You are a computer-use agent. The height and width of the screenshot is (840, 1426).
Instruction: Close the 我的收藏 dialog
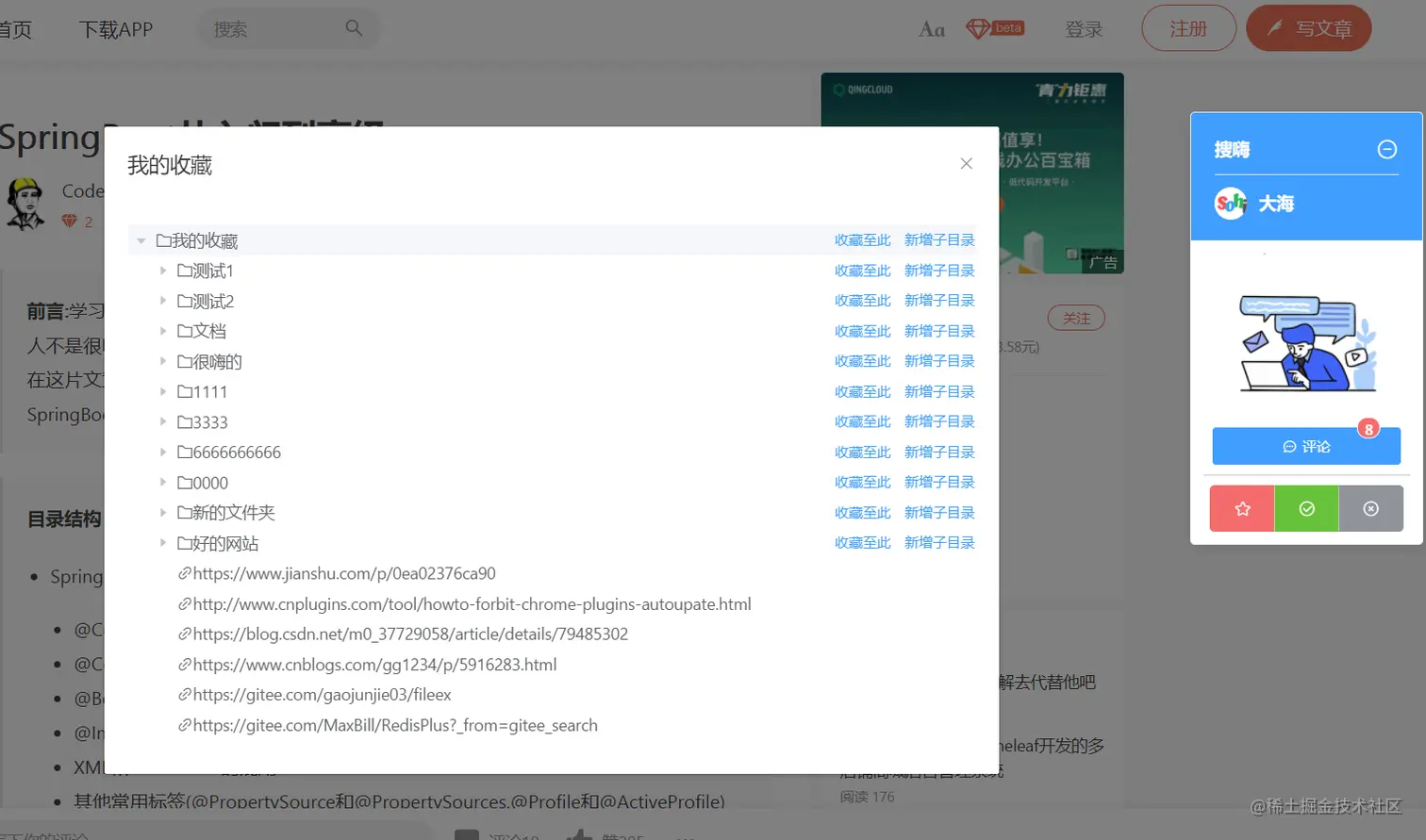point(966,164)
